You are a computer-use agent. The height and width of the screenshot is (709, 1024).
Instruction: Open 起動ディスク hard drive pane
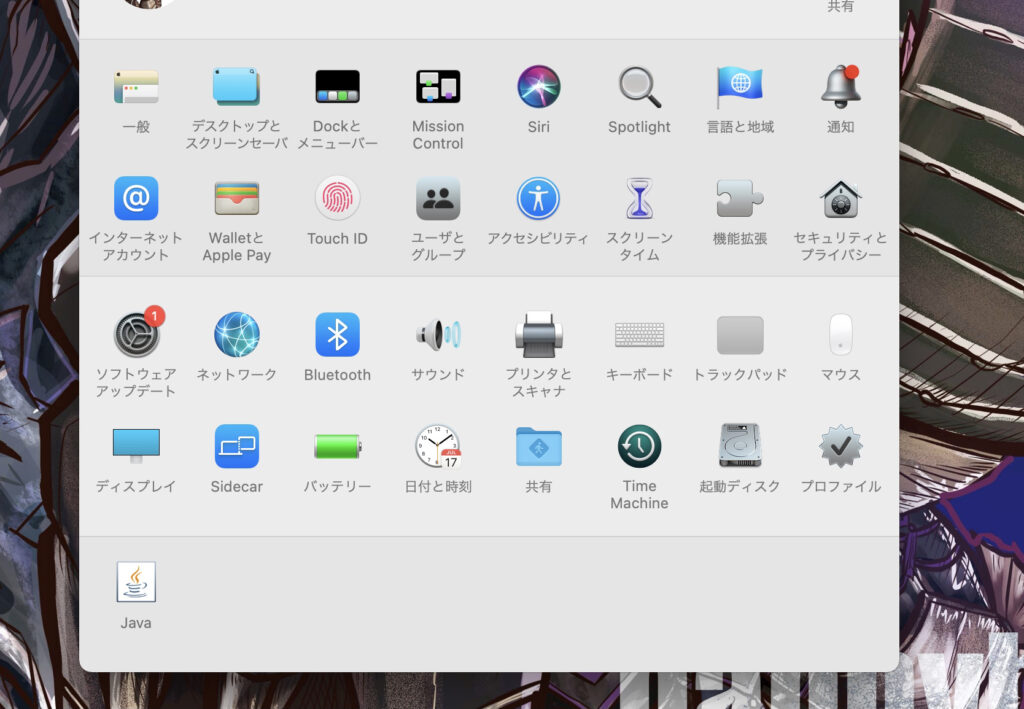point(739,446)
